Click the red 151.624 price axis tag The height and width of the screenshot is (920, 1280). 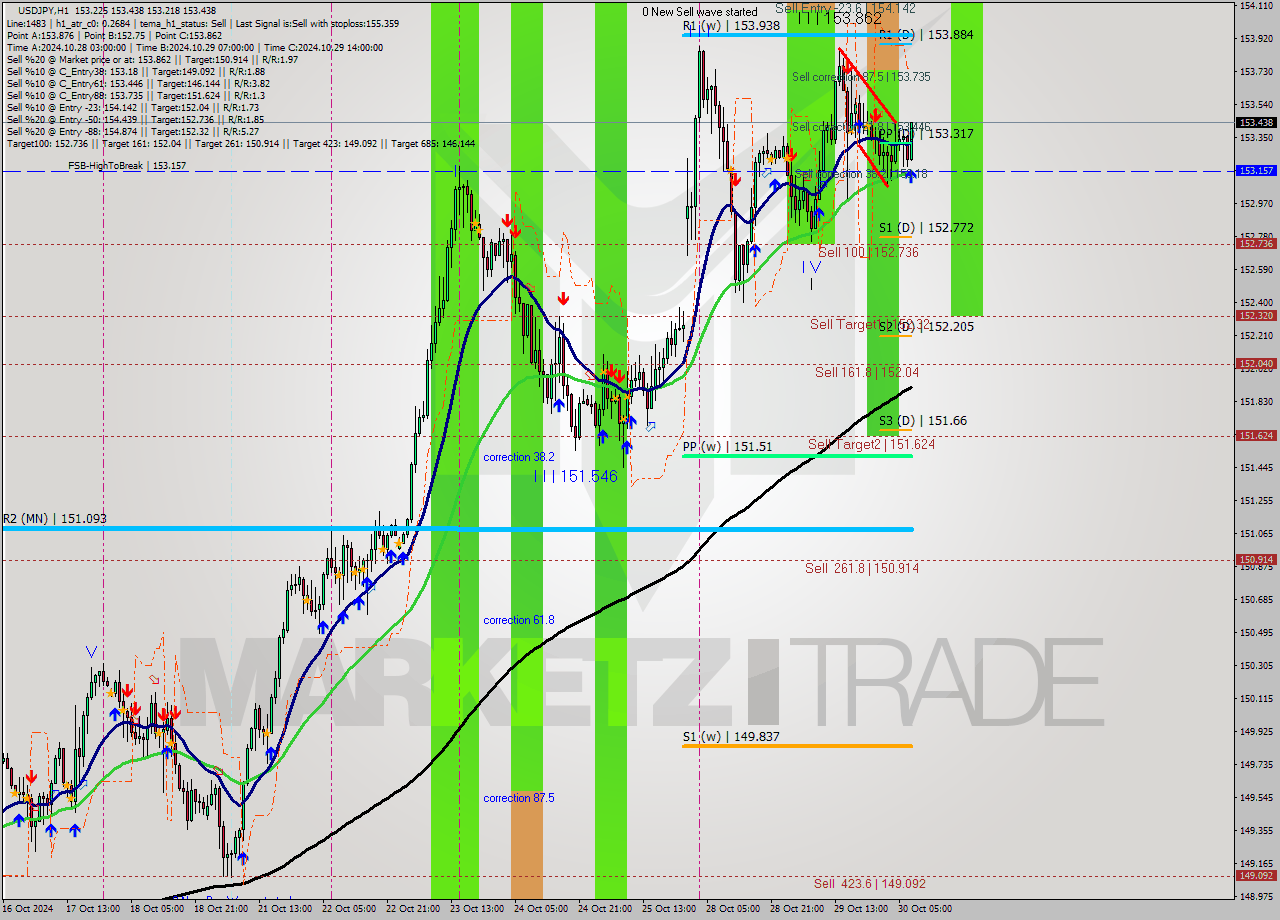coord(1256,436)
